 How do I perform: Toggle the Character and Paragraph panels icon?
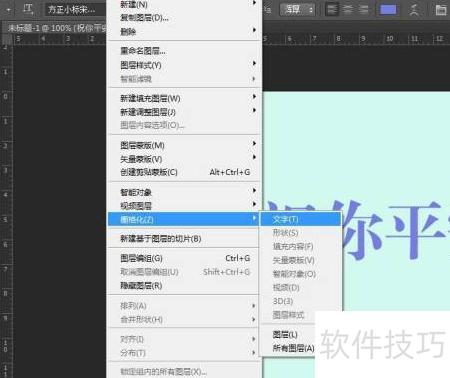pyautogui.click(x=441, y=10)
